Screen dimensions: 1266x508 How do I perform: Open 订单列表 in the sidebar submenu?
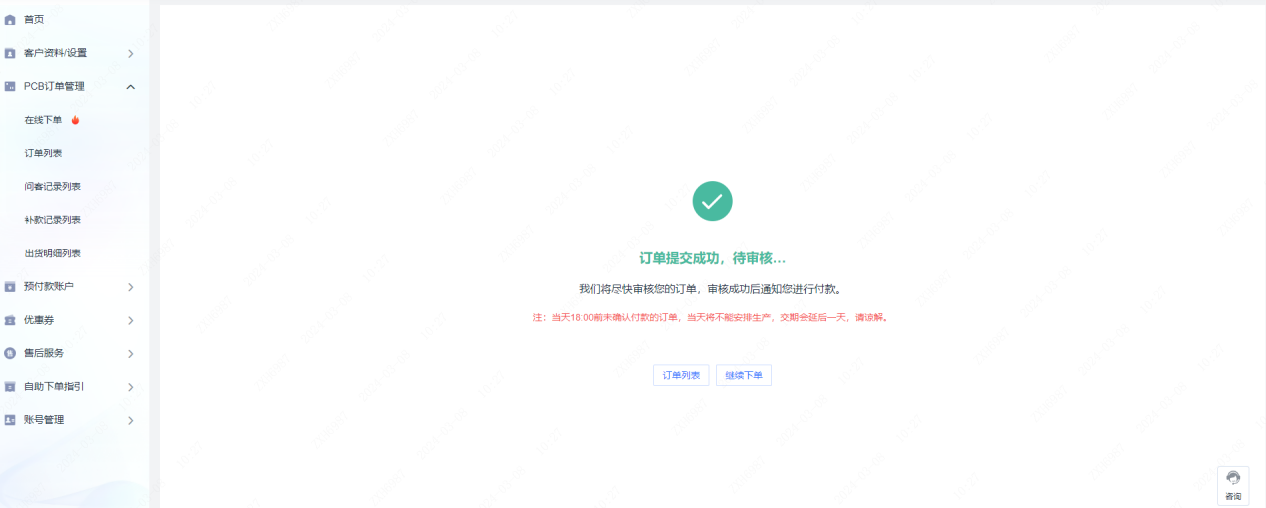[43, 153]
